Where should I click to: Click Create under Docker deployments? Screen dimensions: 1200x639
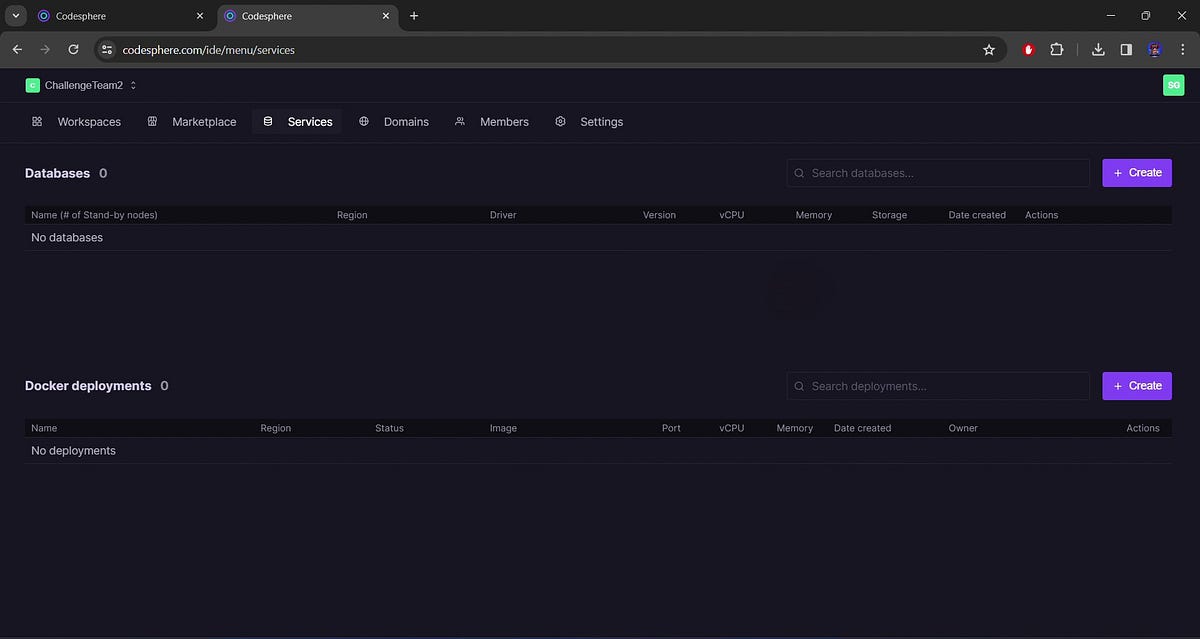coord(1137,385)
